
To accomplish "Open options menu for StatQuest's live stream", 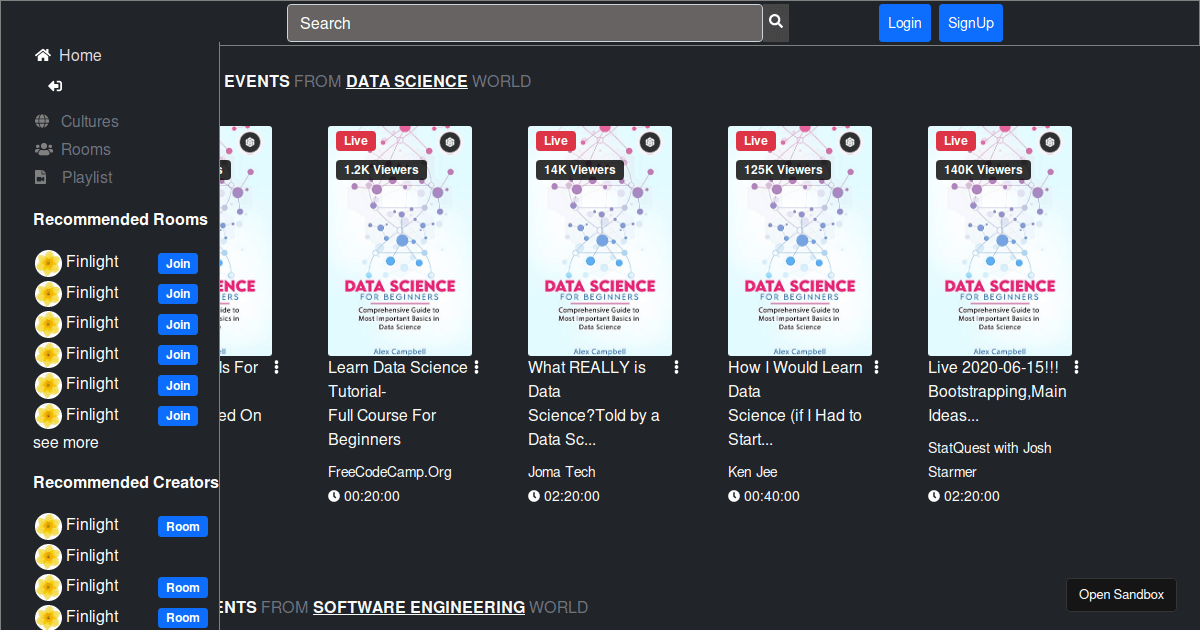I will tap(1077, 367).
